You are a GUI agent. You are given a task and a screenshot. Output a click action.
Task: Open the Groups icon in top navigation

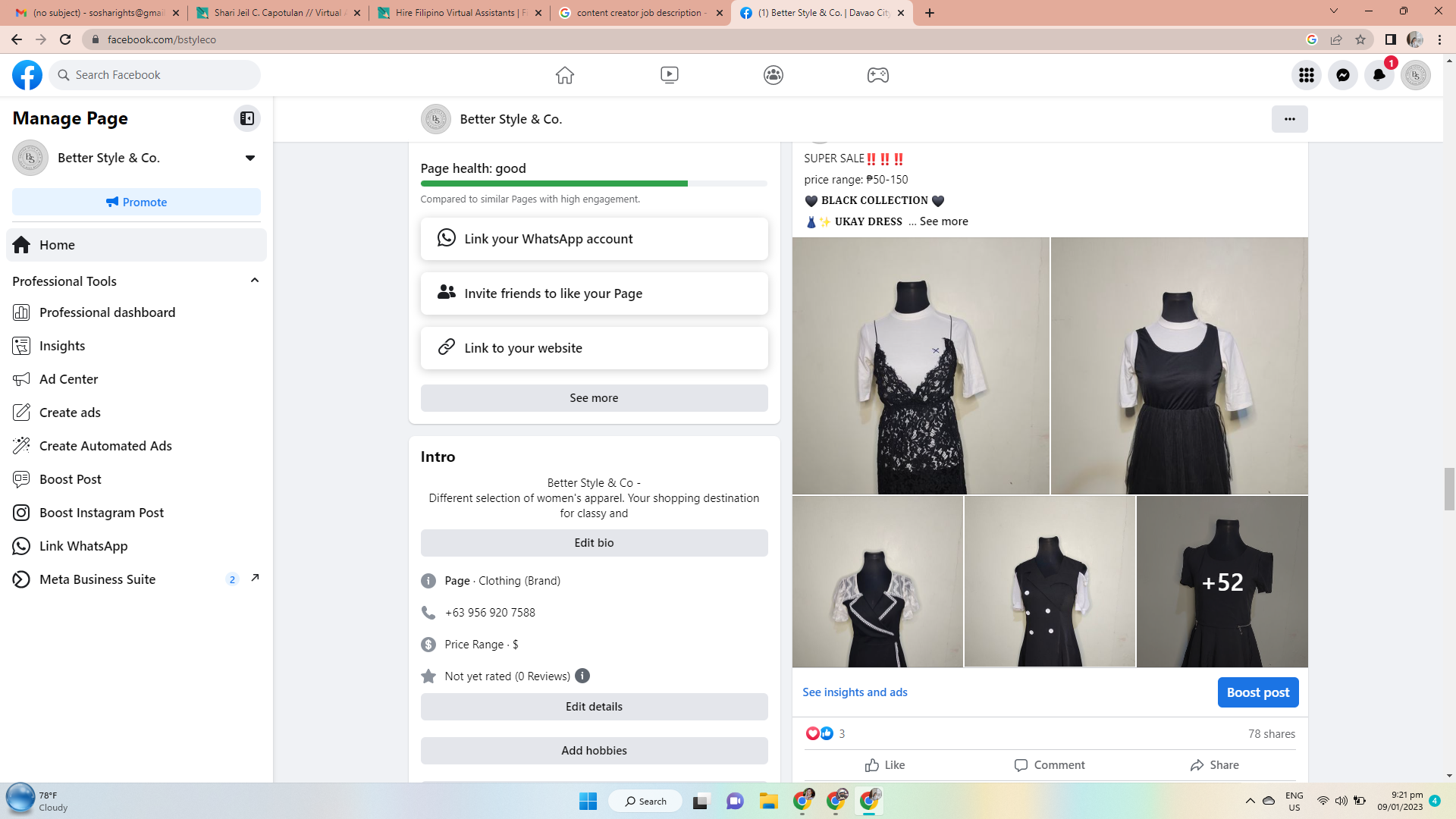click(773, 75)
